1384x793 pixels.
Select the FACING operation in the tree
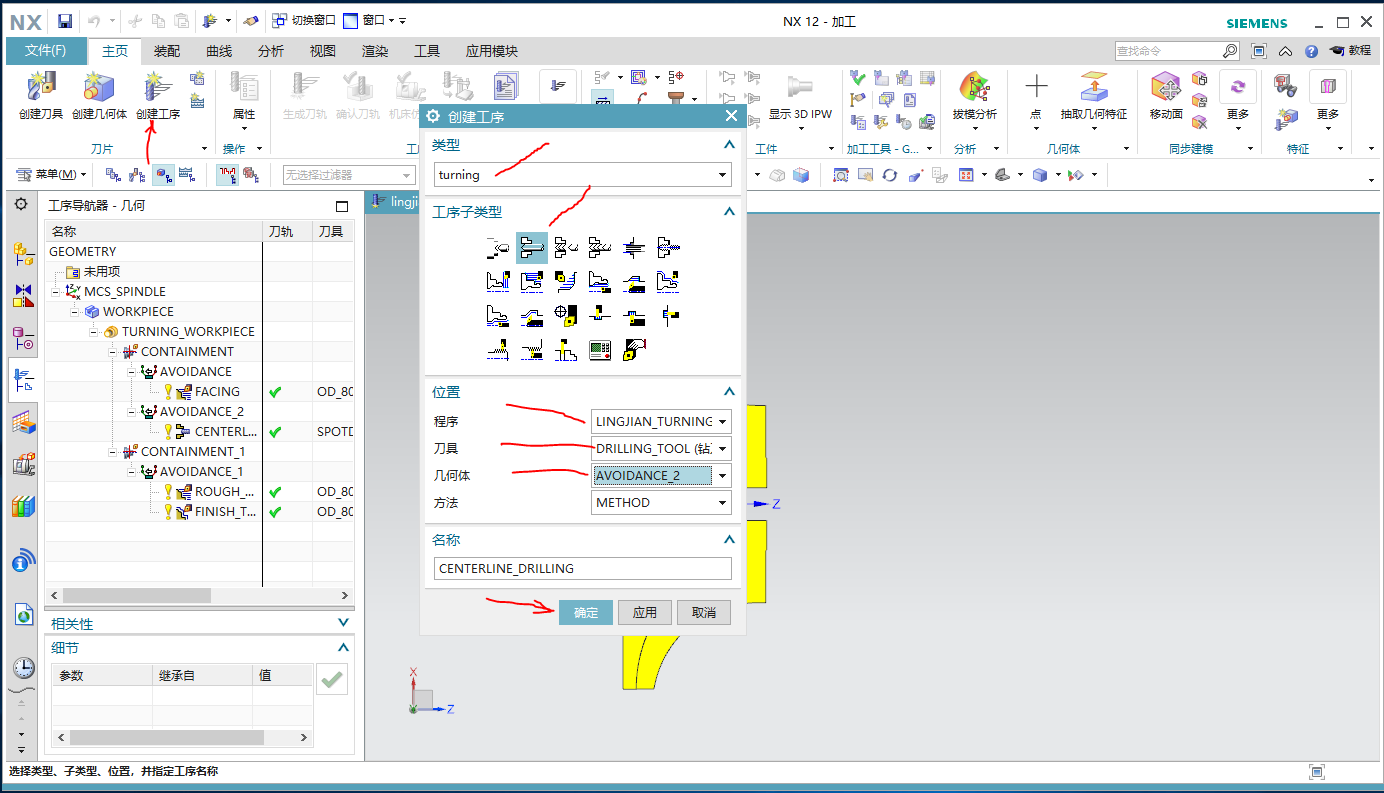click(x=217, y=392)
